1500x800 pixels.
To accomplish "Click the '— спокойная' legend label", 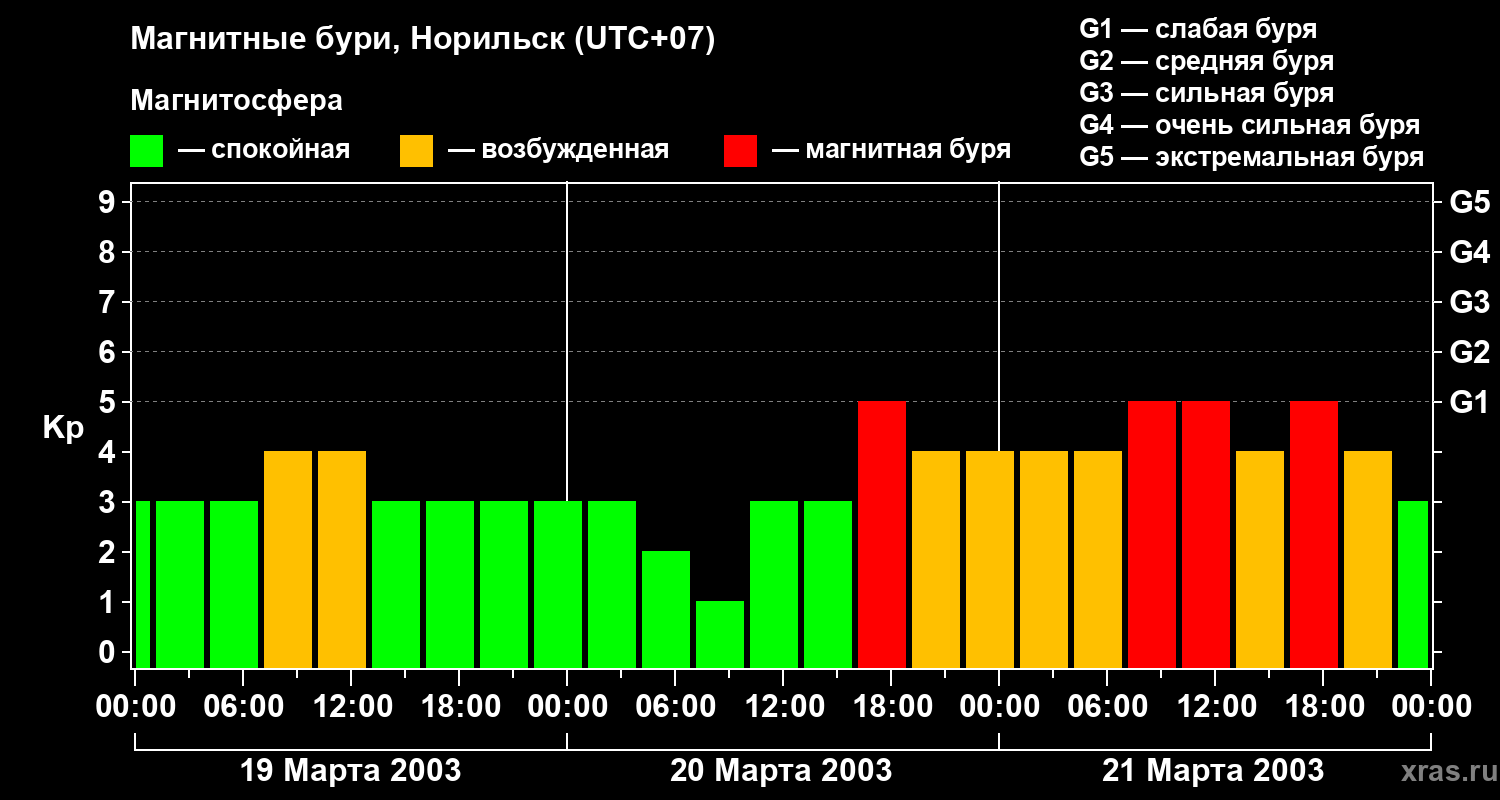I will (264, 150).
